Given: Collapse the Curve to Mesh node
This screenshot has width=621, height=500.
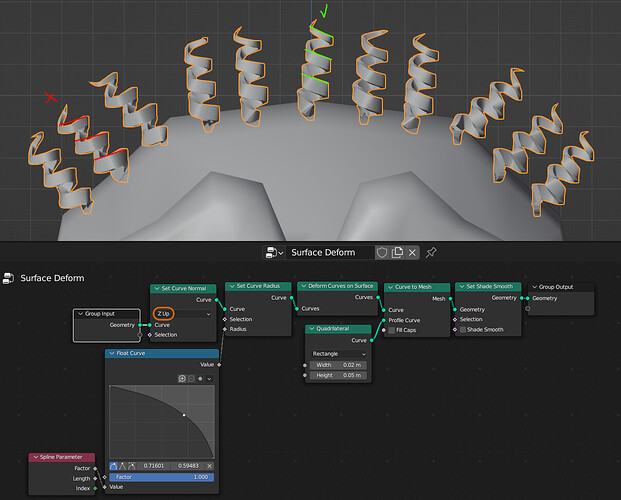Looking at the screenshot, I should (391, 287).
